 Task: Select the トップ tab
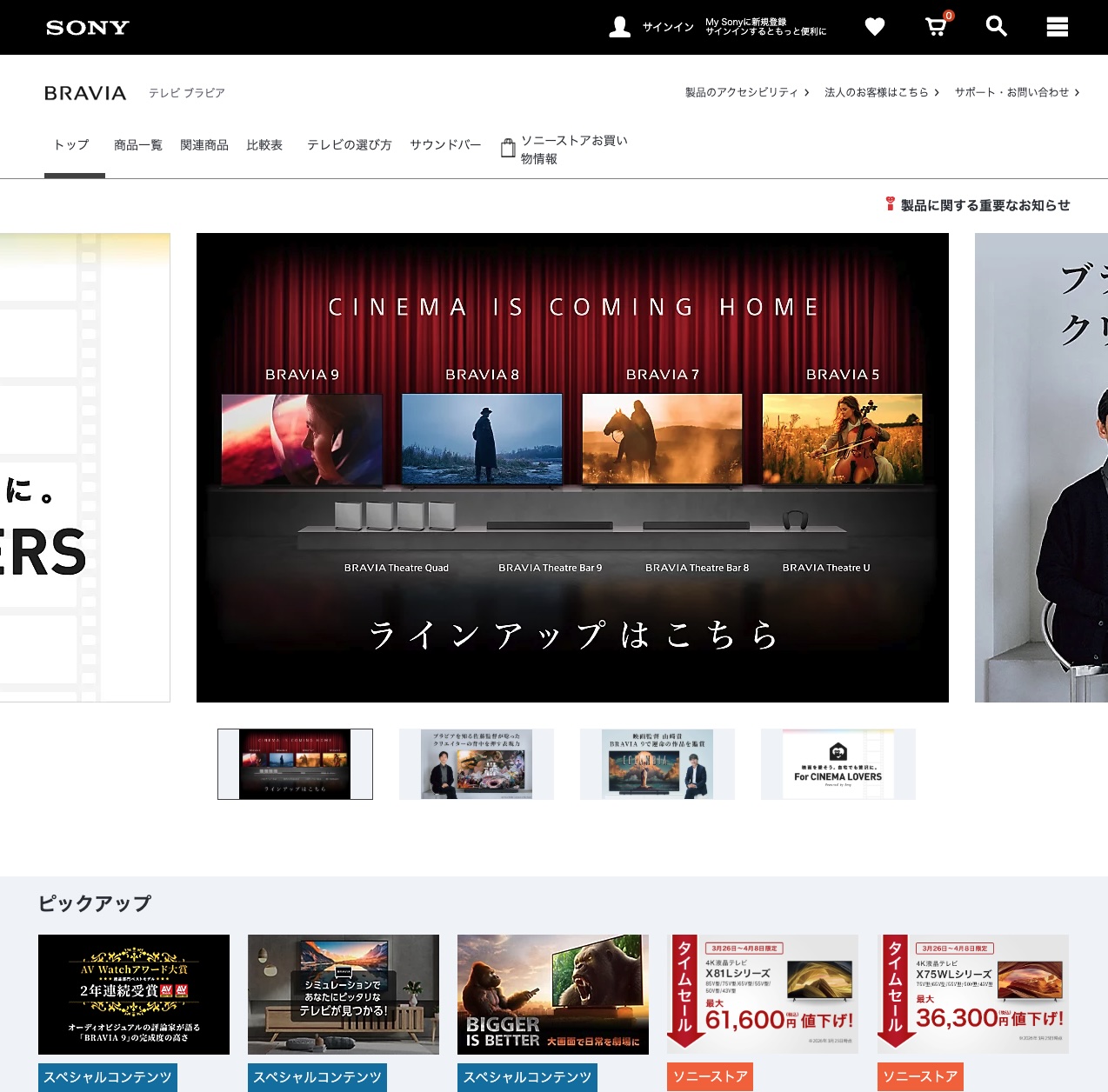tap(72, 145)
